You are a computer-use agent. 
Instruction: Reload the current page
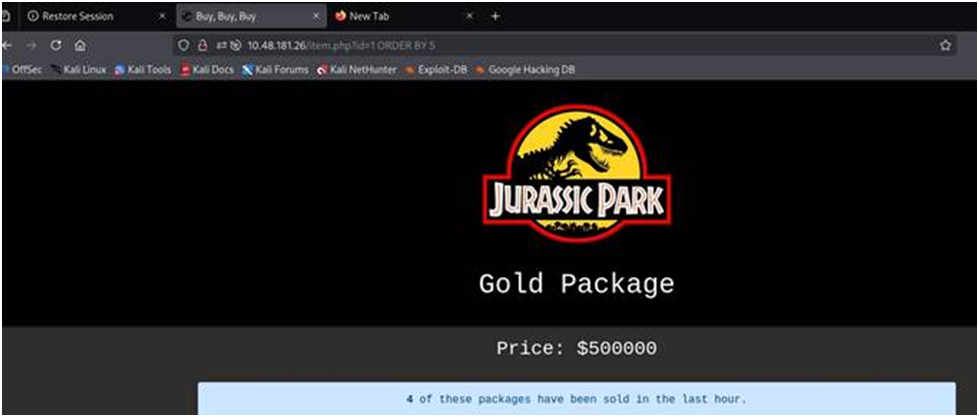(x=56, y=46)
